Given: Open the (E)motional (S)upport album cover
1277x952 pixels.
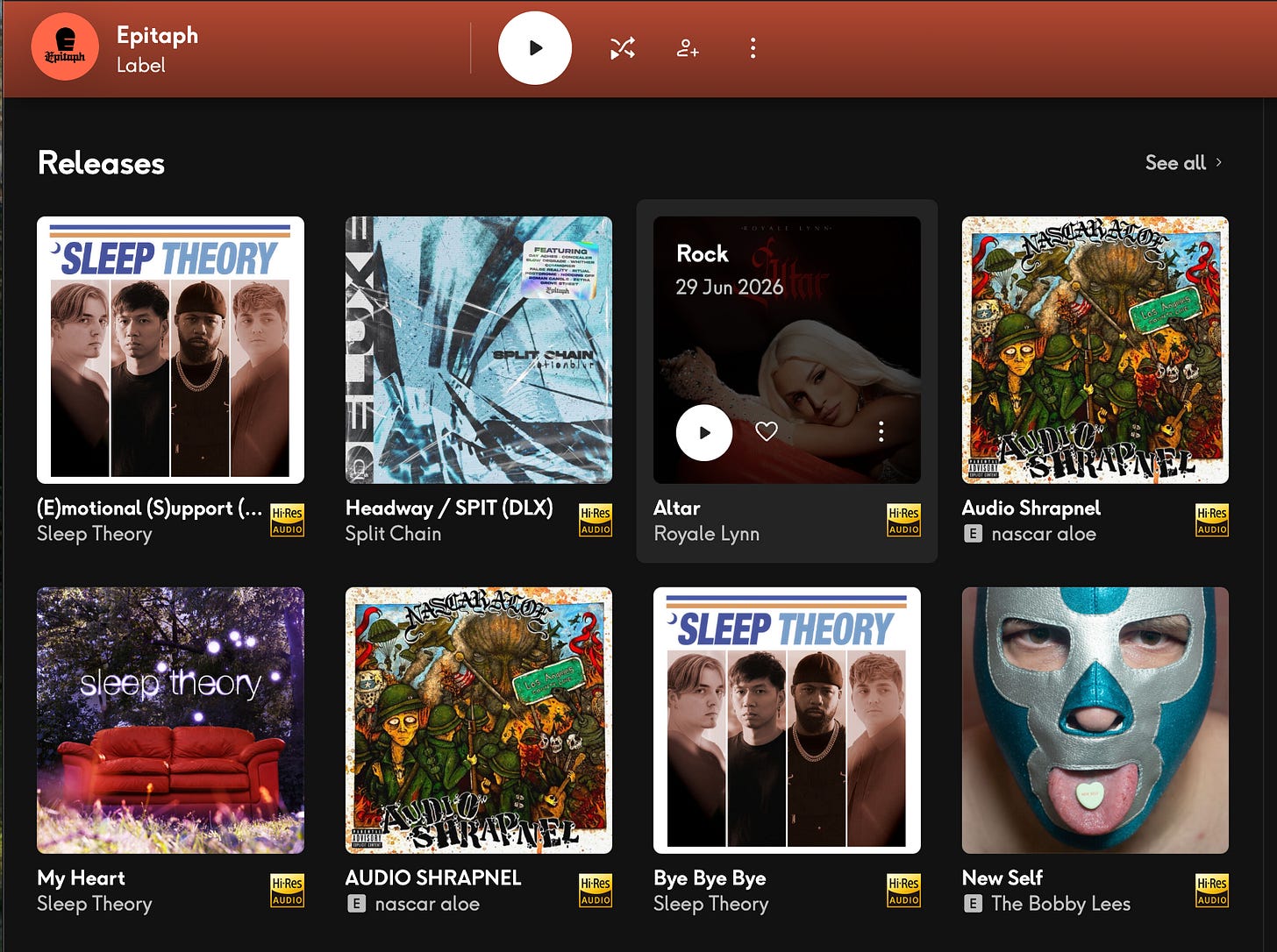Looking at the screenshot, I should click(x=170, y=350).
